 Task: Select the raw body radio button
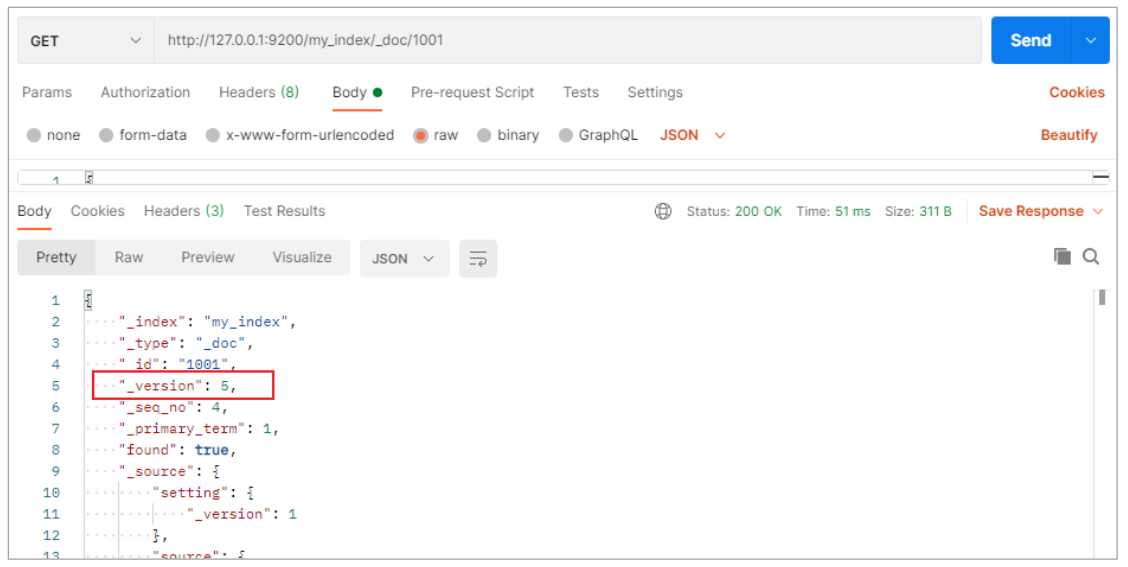(x=421, y=135)
